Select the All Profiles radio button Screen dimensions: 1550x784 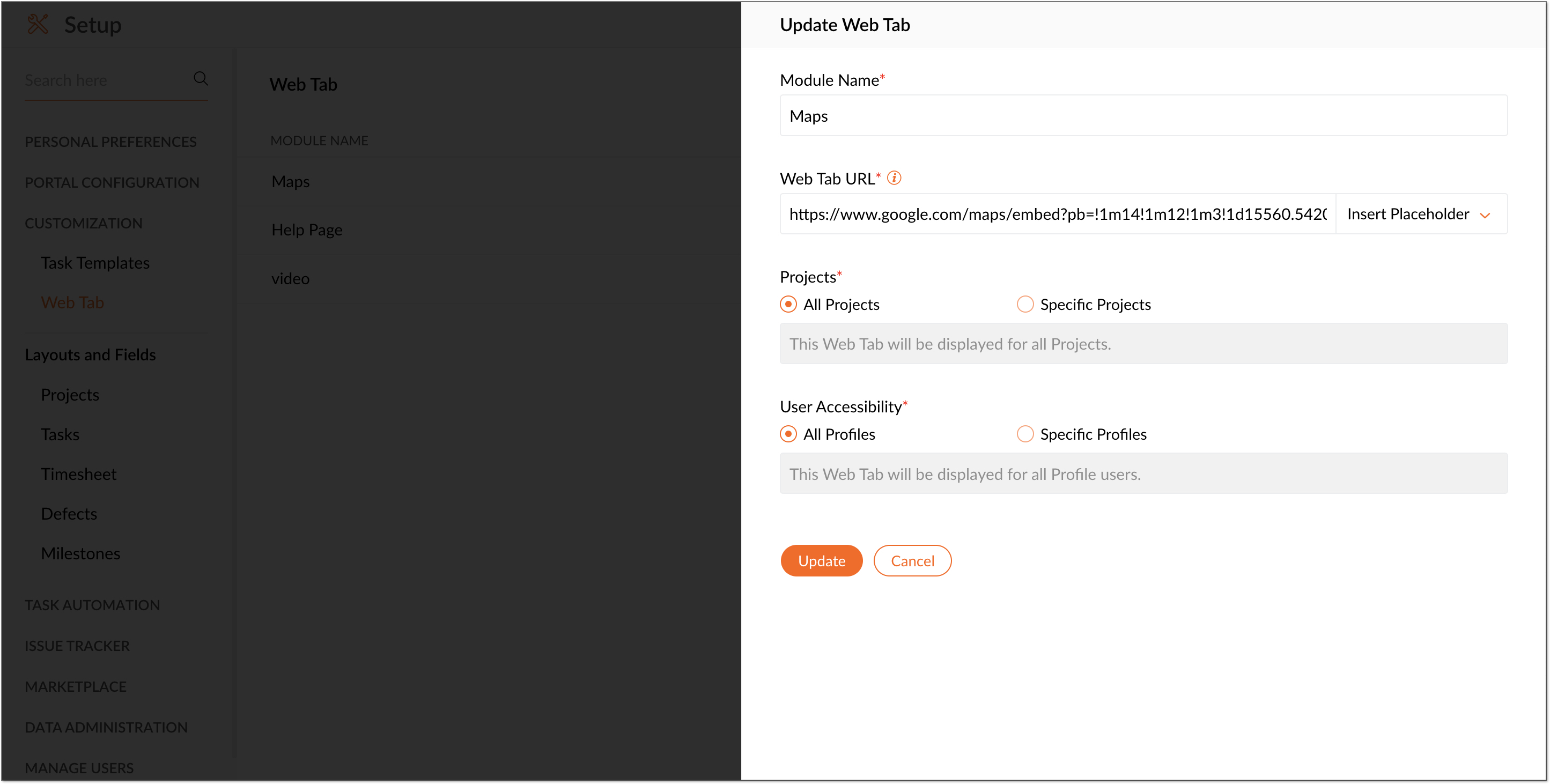(x=788, y=434)
